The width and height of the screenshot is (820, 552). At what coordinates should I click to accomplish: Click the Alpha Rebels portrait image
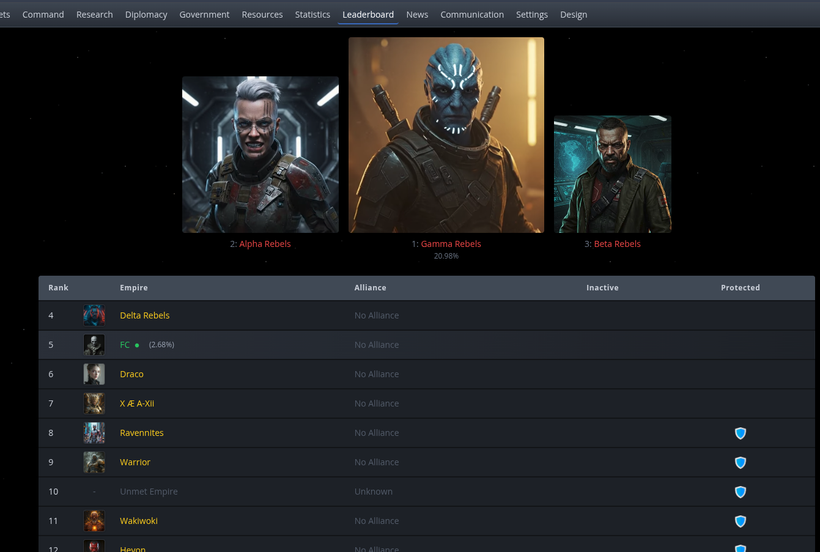tap(260, 155)
